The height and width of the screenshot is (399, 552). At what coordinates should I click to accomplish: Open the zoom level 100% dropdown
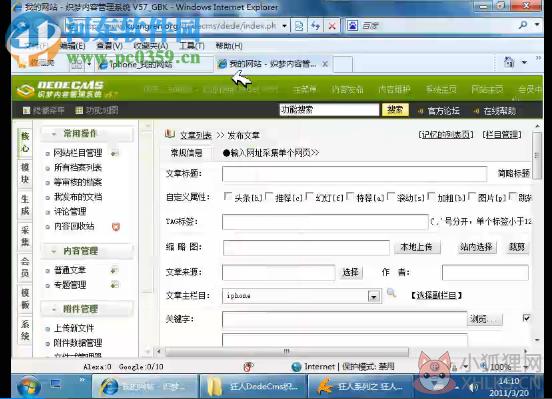[x=526, y=367]
